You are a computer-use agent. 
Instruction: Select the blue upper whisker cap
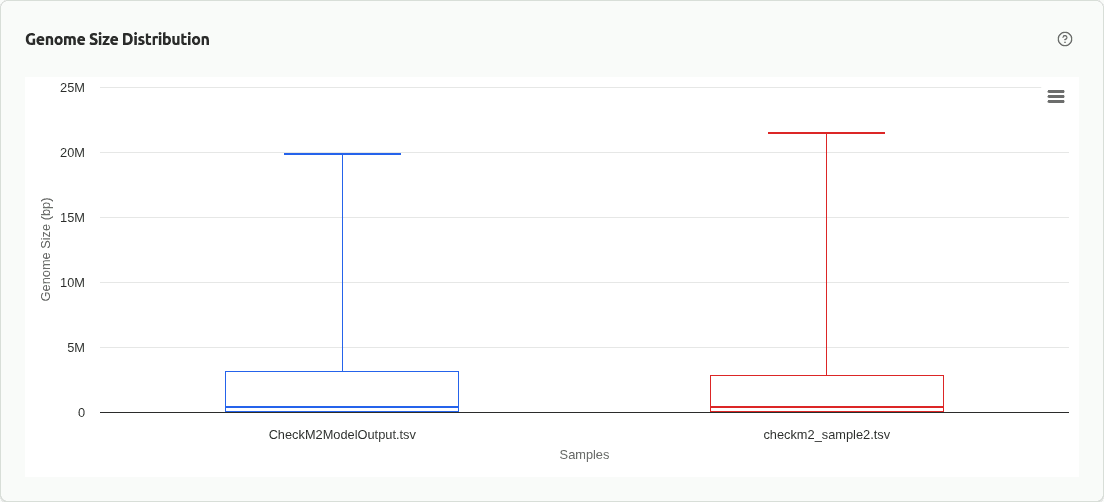[342, 154]
